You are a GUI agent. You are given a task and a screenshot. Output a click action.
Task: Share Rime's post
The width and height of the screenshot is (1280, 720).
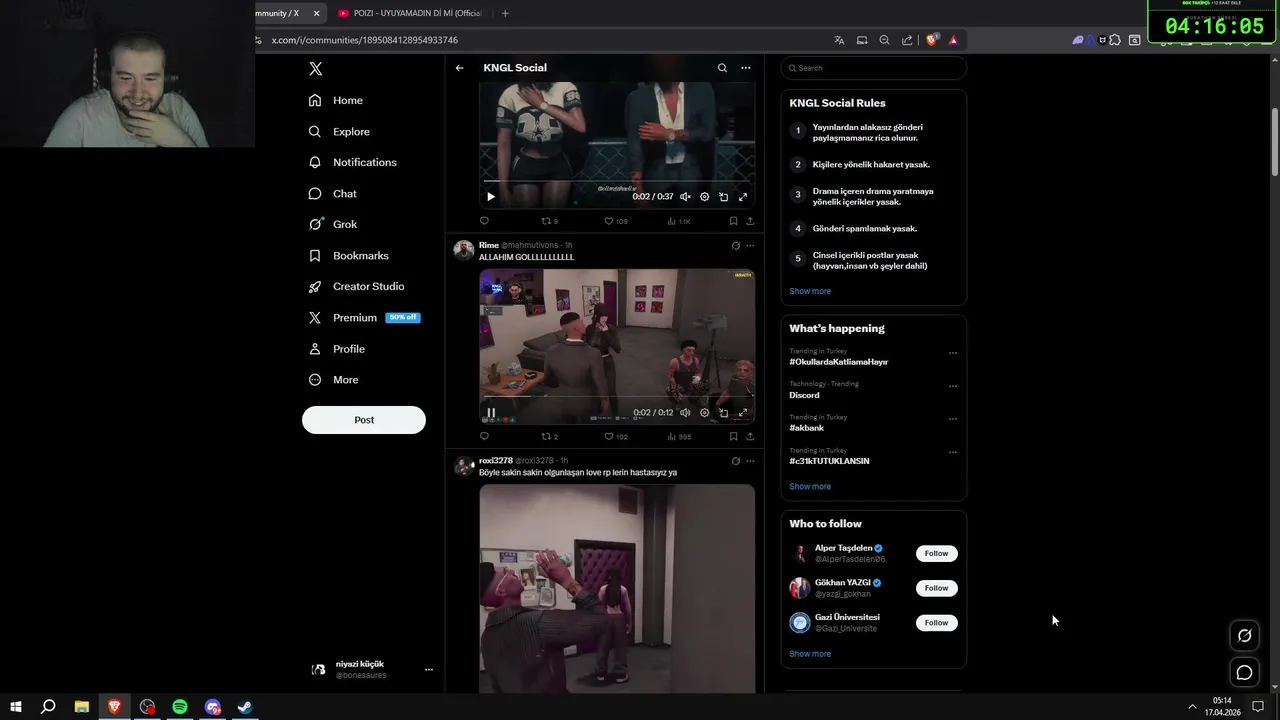click(750, 436)
